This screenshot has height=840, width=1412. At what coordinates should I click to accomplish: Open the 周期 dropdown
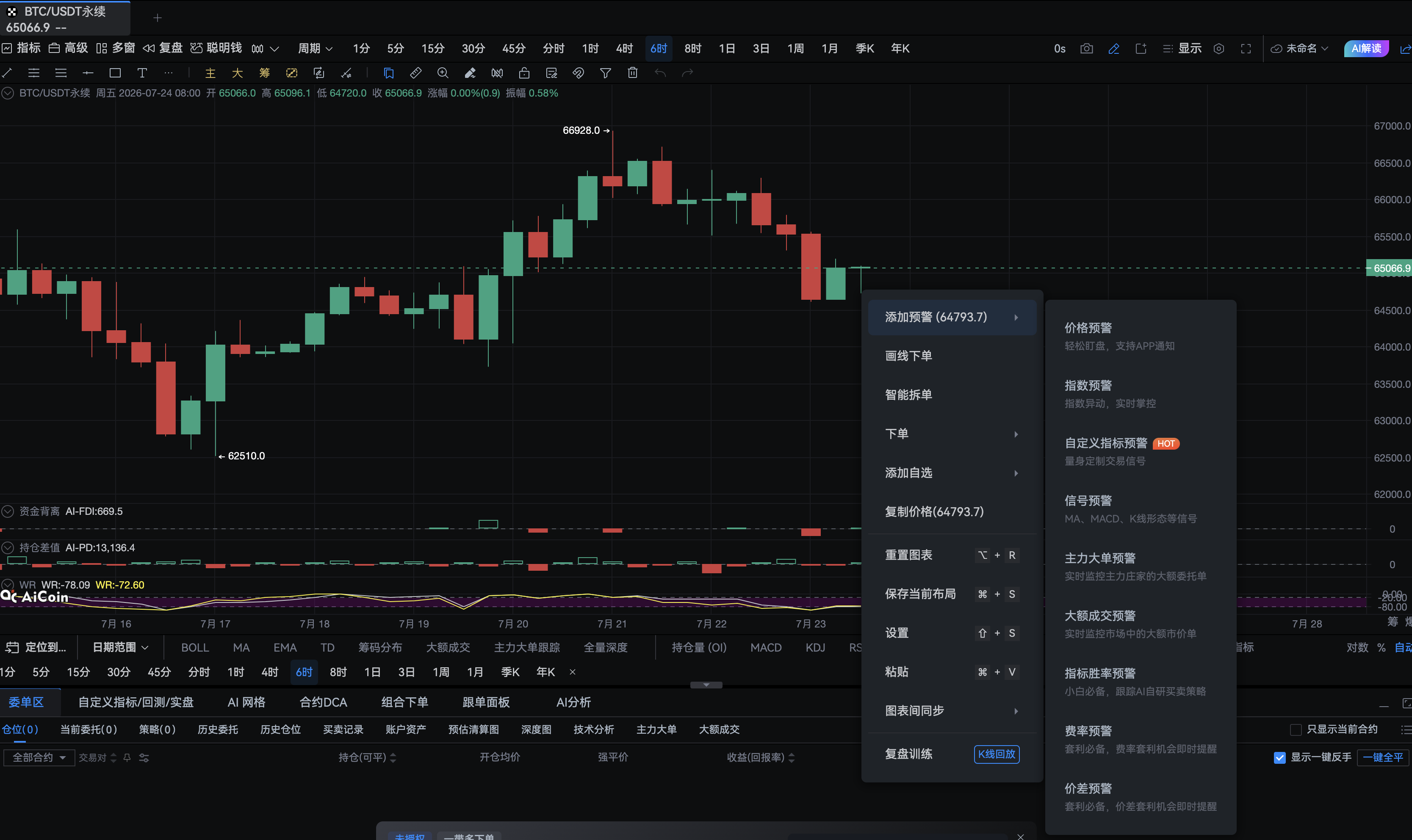(x=316, y=49)
